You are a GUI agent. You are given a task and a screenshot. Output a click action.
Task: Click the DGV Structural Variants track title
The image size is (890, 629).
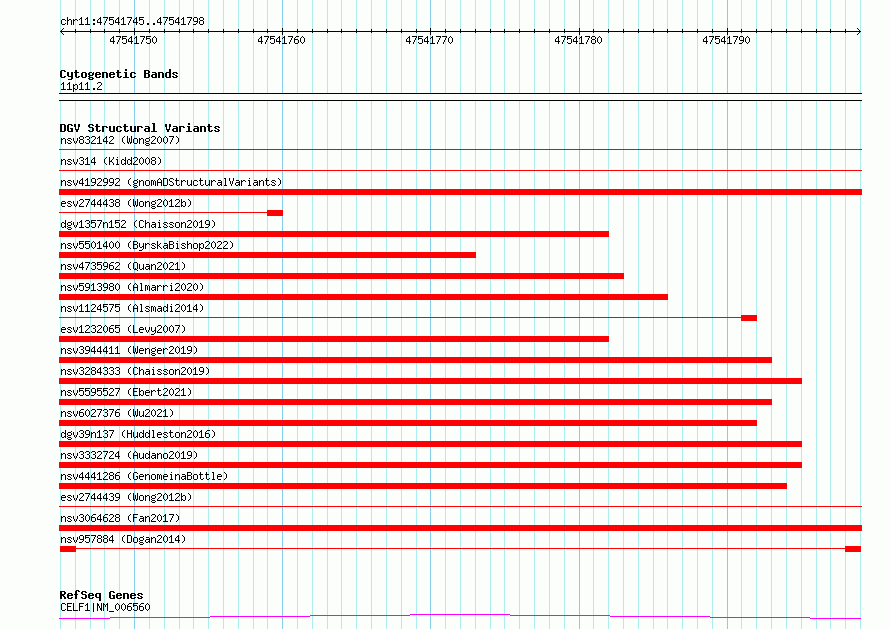(140, 128)
